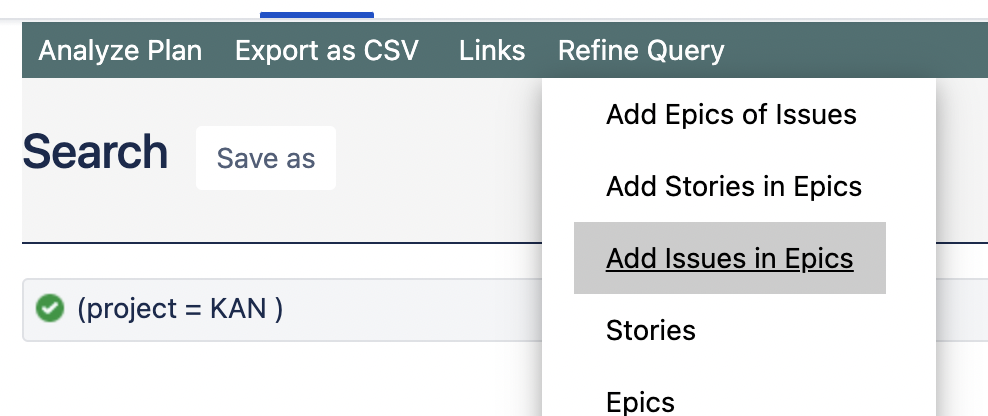
Task: Select Add Epics of Issues option
Action: 731,115
